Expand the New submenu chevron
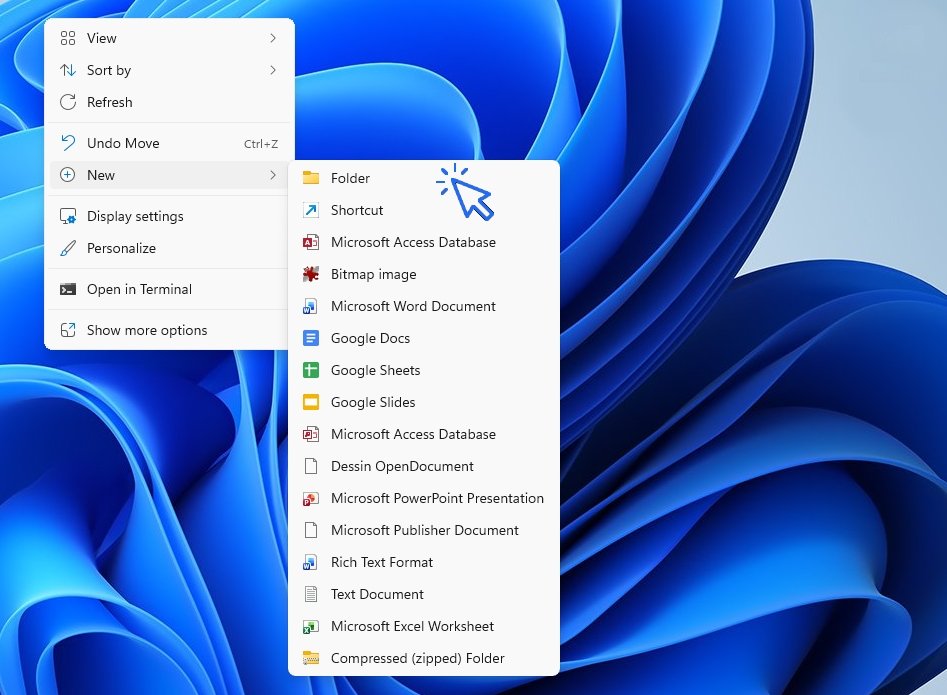Viewport: 947px width, 695px height. pos(272,175)
